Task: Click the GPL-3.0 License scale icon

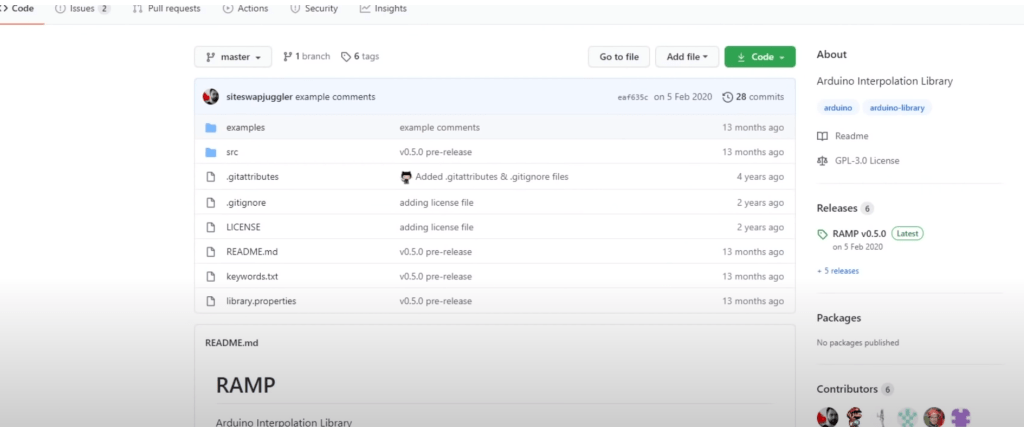Action: pos(822,160)
